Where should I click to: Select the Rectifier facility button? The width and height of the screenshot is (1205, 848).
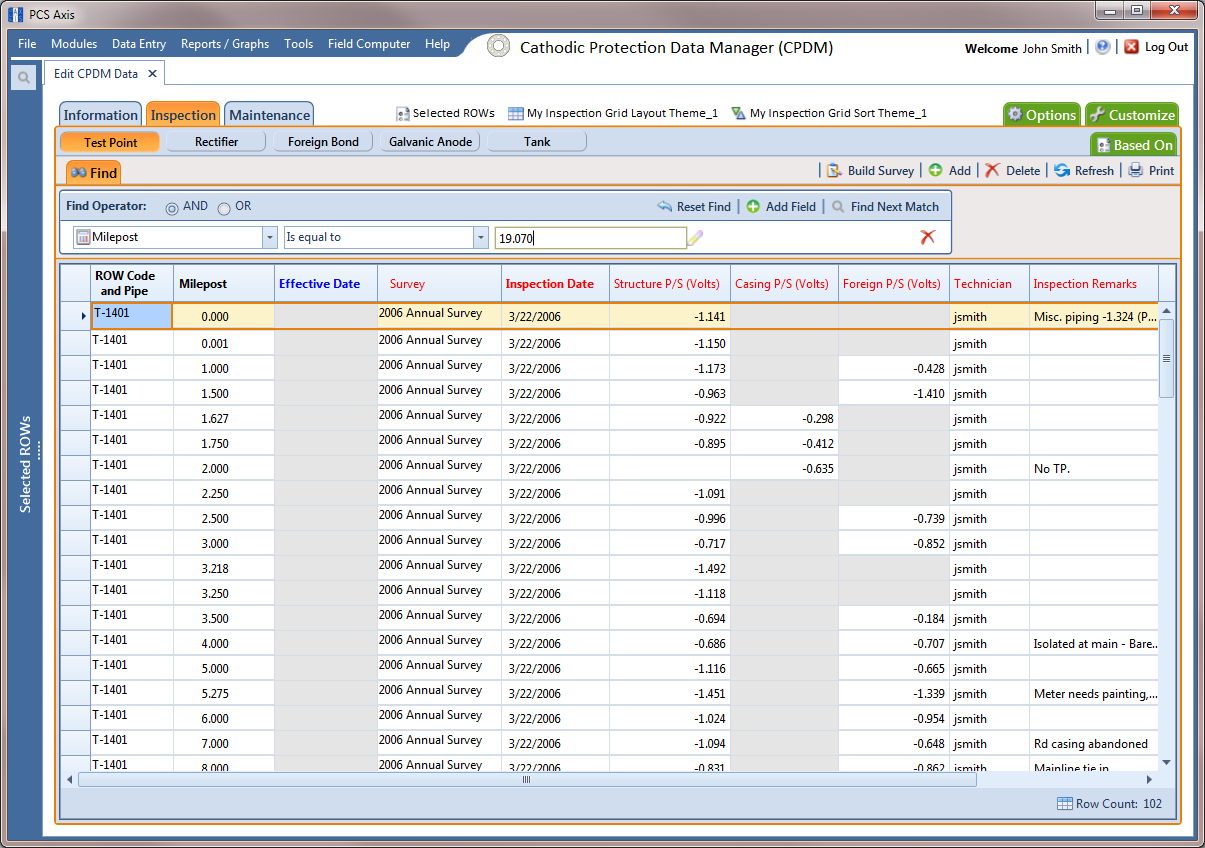216,142
